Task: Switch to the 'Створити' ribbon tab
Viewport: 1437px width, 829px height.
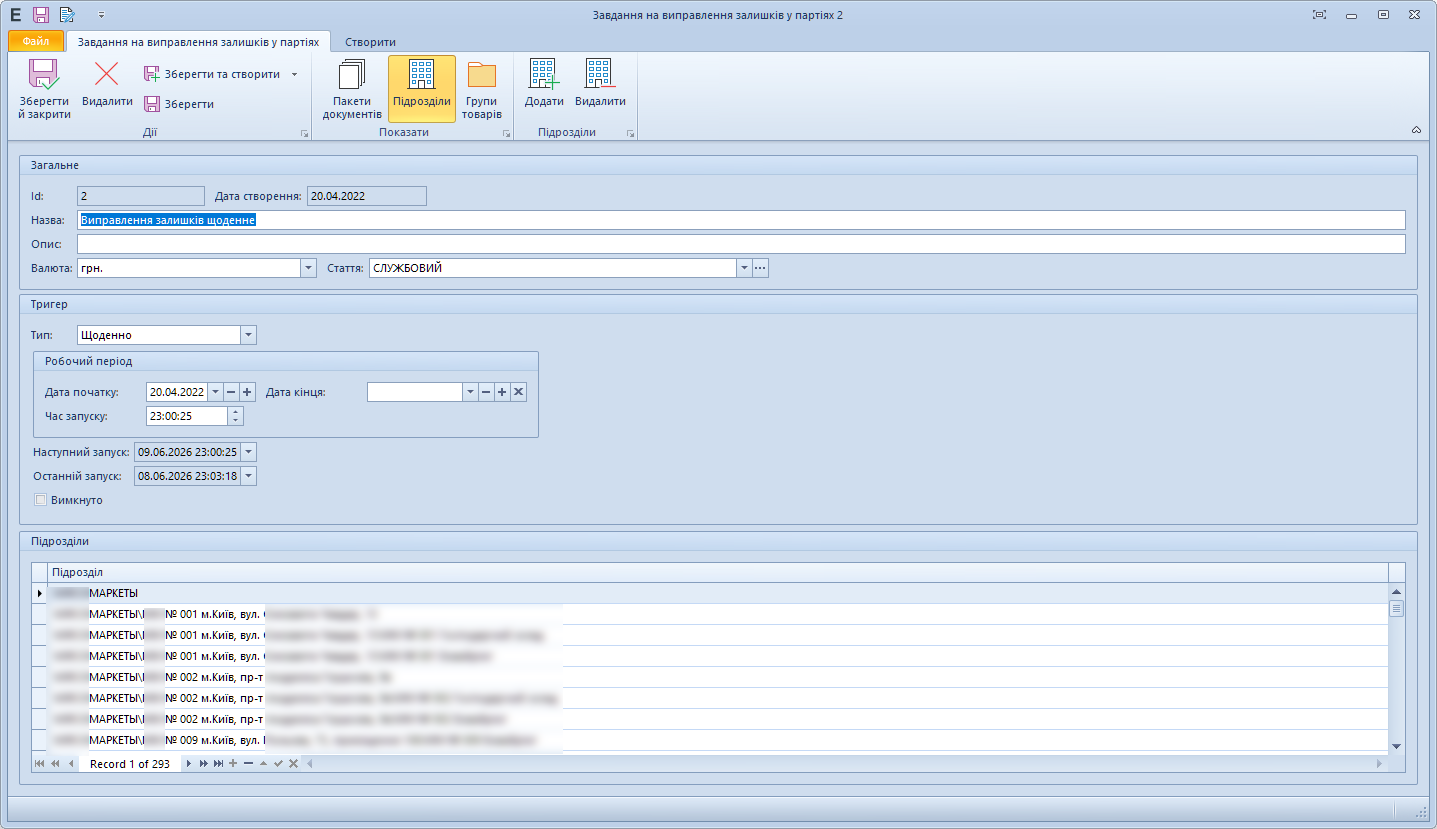Action: pyautogui.click(x=370, y=42)
